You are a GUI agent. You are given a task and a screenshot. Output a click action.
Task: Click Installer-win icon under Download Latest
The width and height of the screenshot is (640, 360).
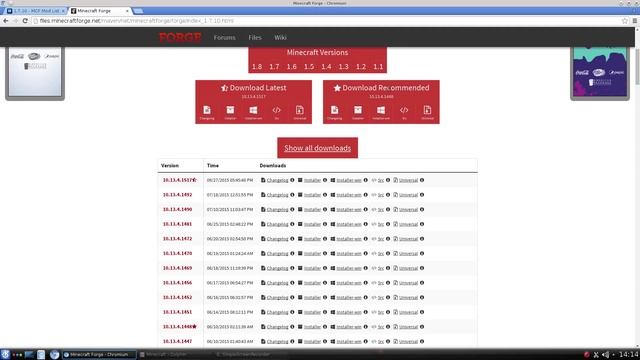[253, 111]
